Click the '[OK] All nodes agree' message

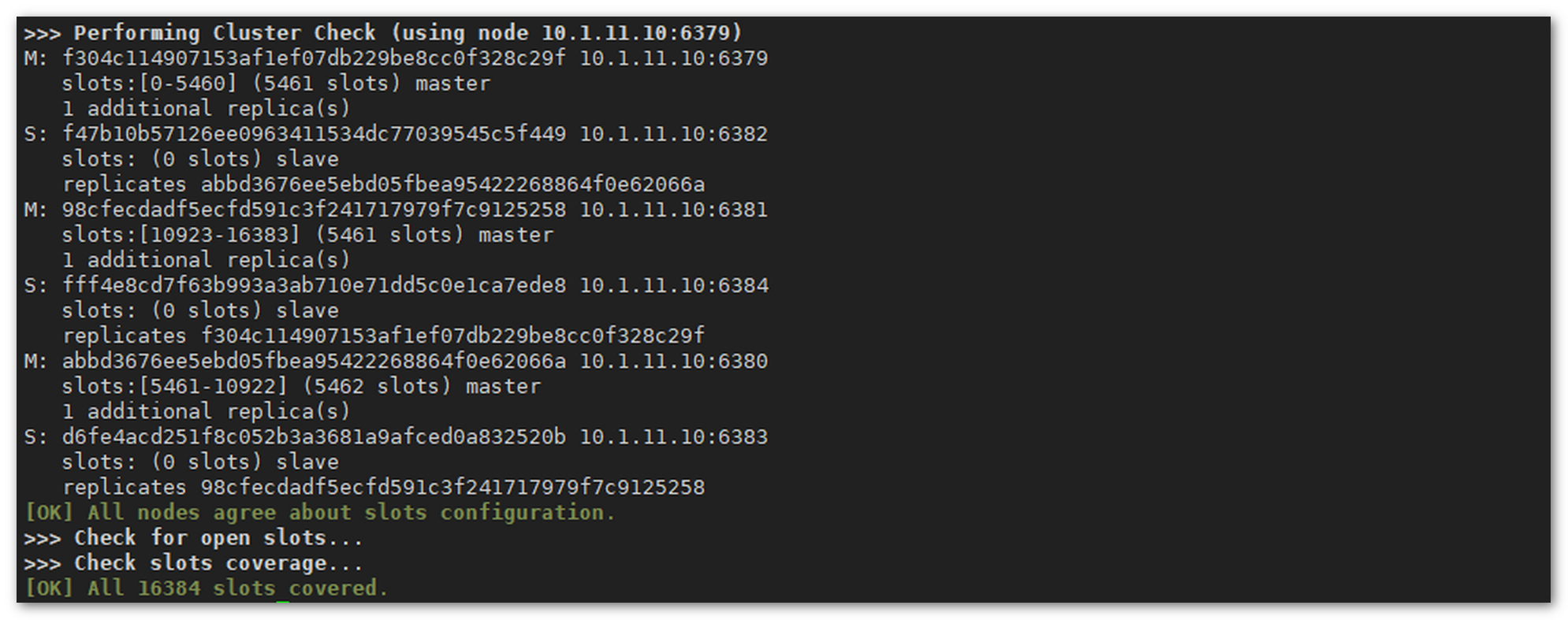(x=319, y=512)
